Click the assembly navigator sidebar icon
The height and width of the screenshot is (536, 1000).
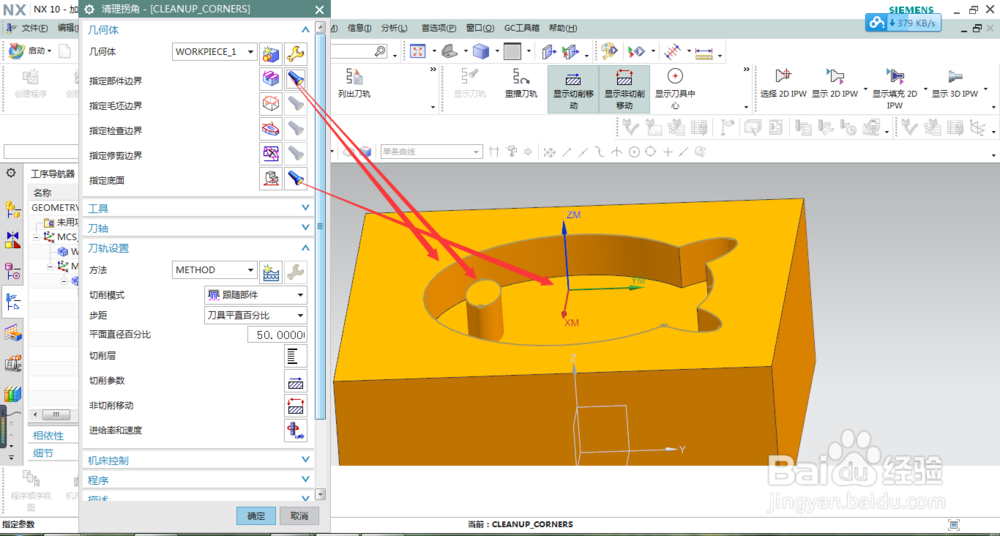pos(12,208)
